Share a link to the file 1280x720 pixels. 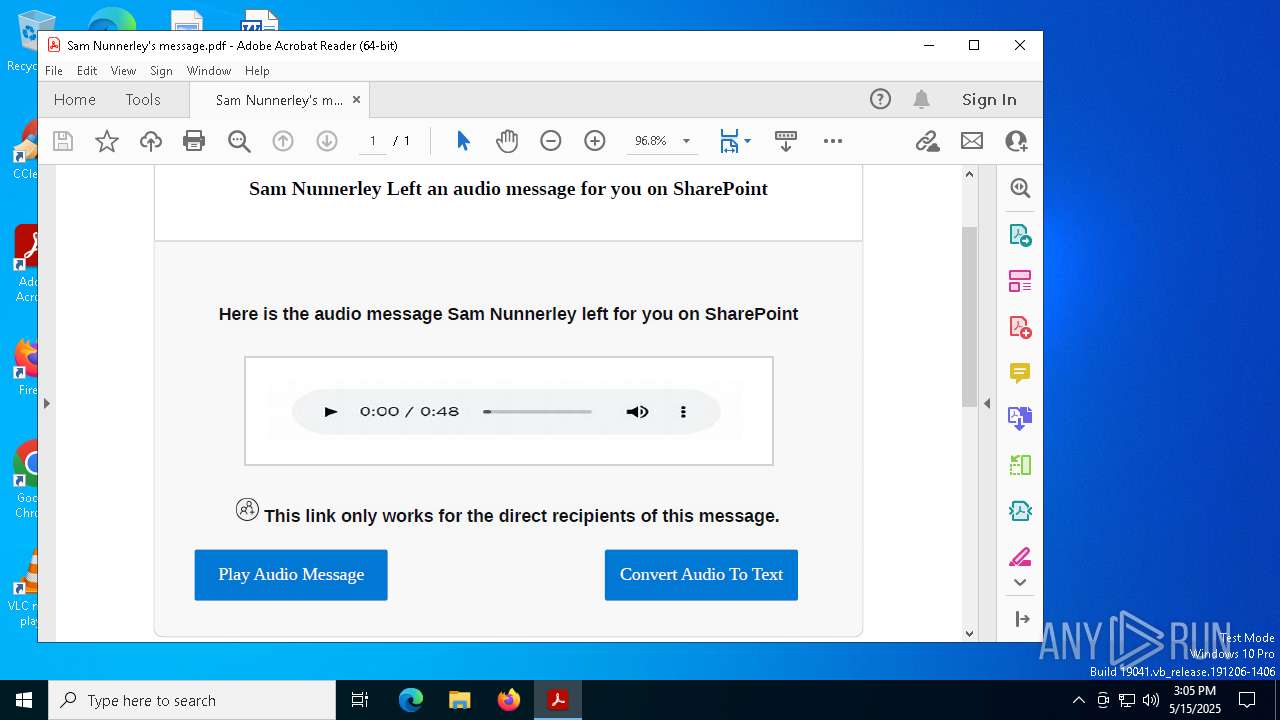(928, 141)
